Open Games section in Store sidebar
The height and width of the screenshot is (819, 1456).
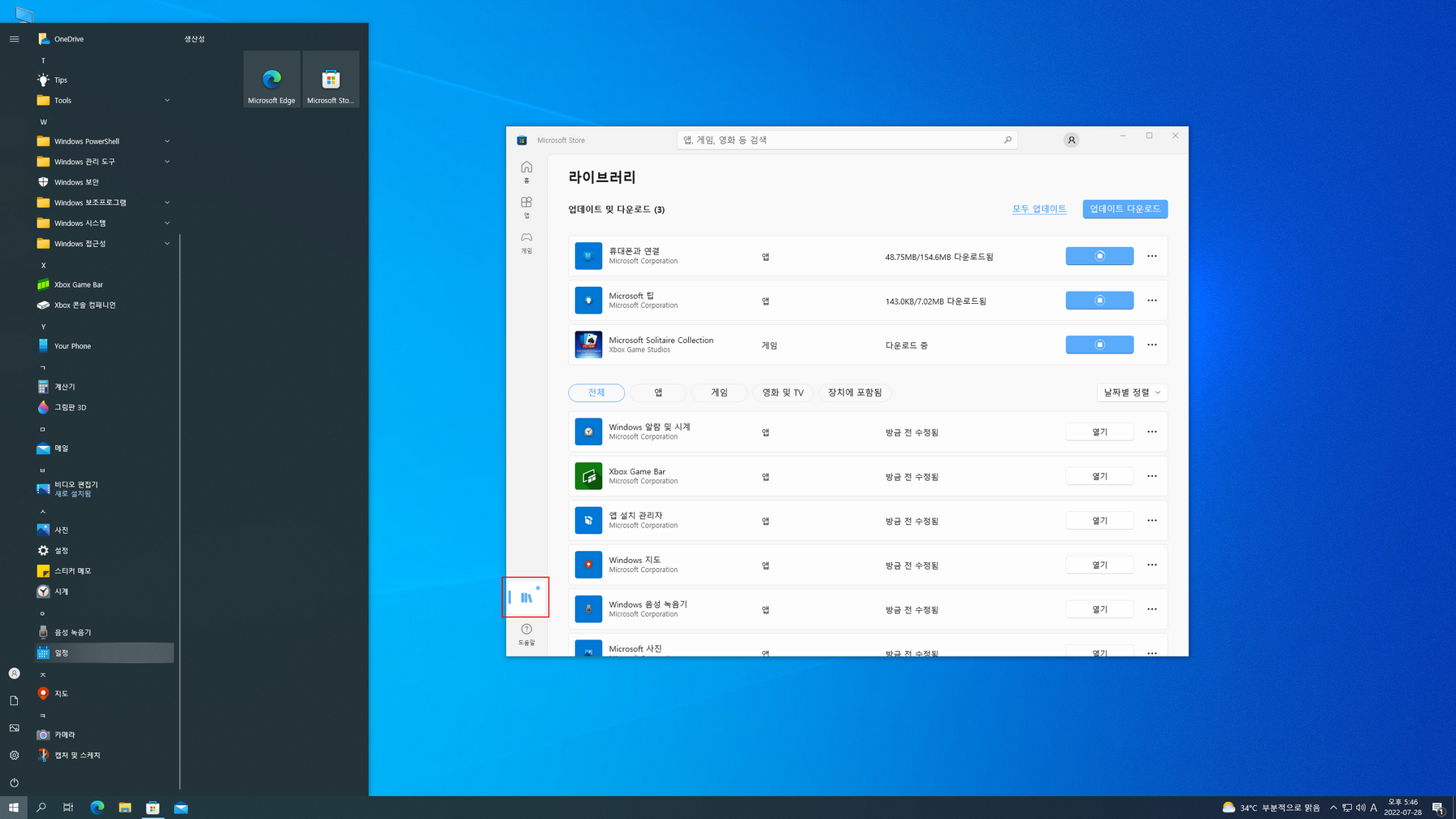[526, 242]
